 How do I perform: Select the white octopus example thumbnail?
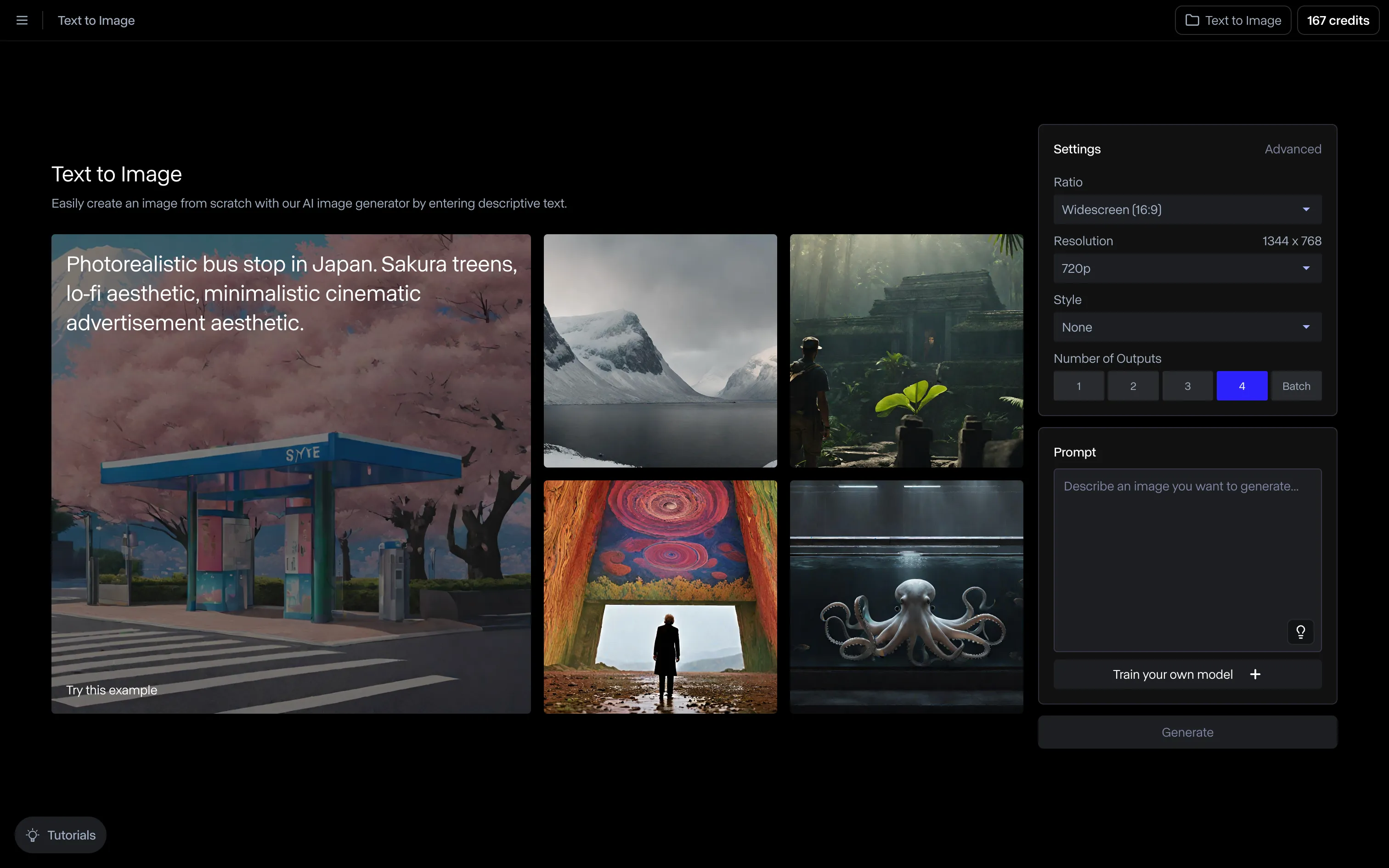[x=906, y=597]
